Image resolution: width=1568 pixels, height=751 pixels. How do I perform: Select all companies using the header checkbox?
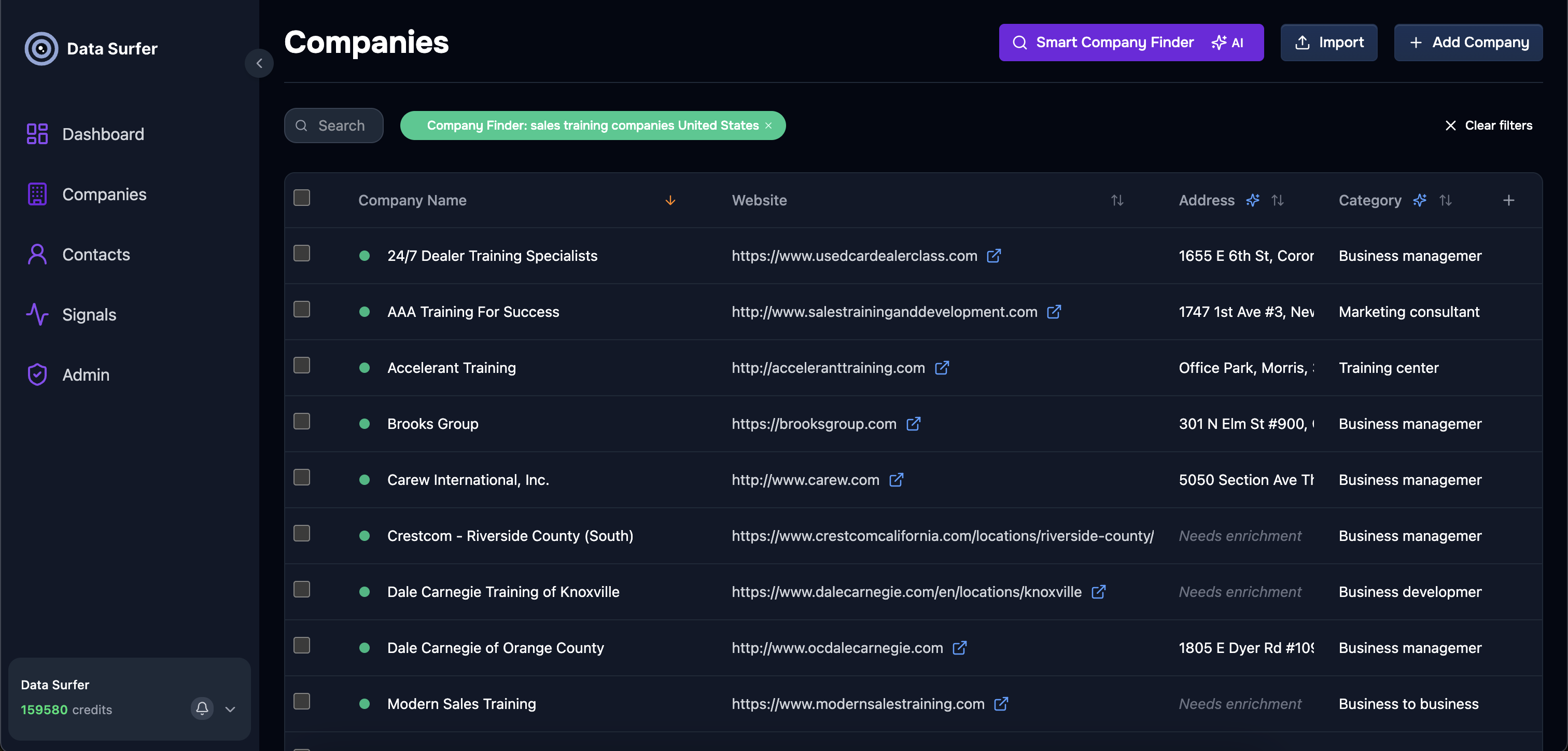coord(302,197)
